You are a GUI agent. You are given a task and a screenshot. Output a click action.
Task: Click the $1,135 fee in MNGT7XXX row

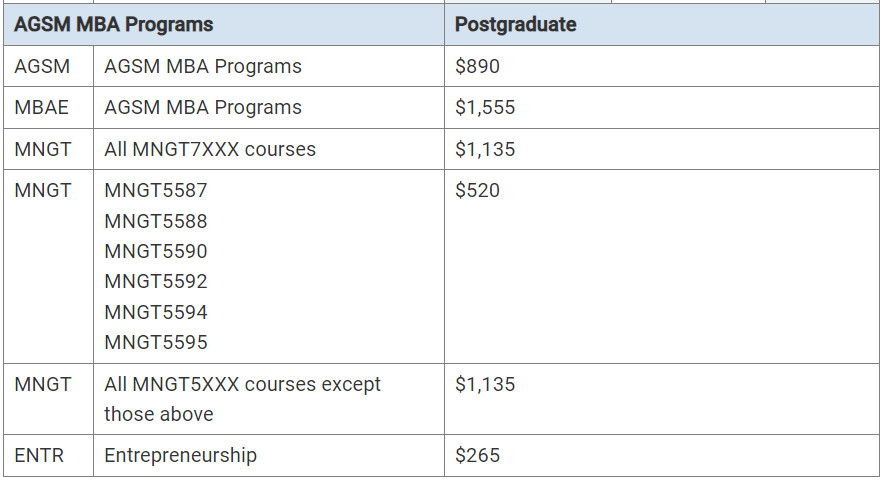point(485,149)
